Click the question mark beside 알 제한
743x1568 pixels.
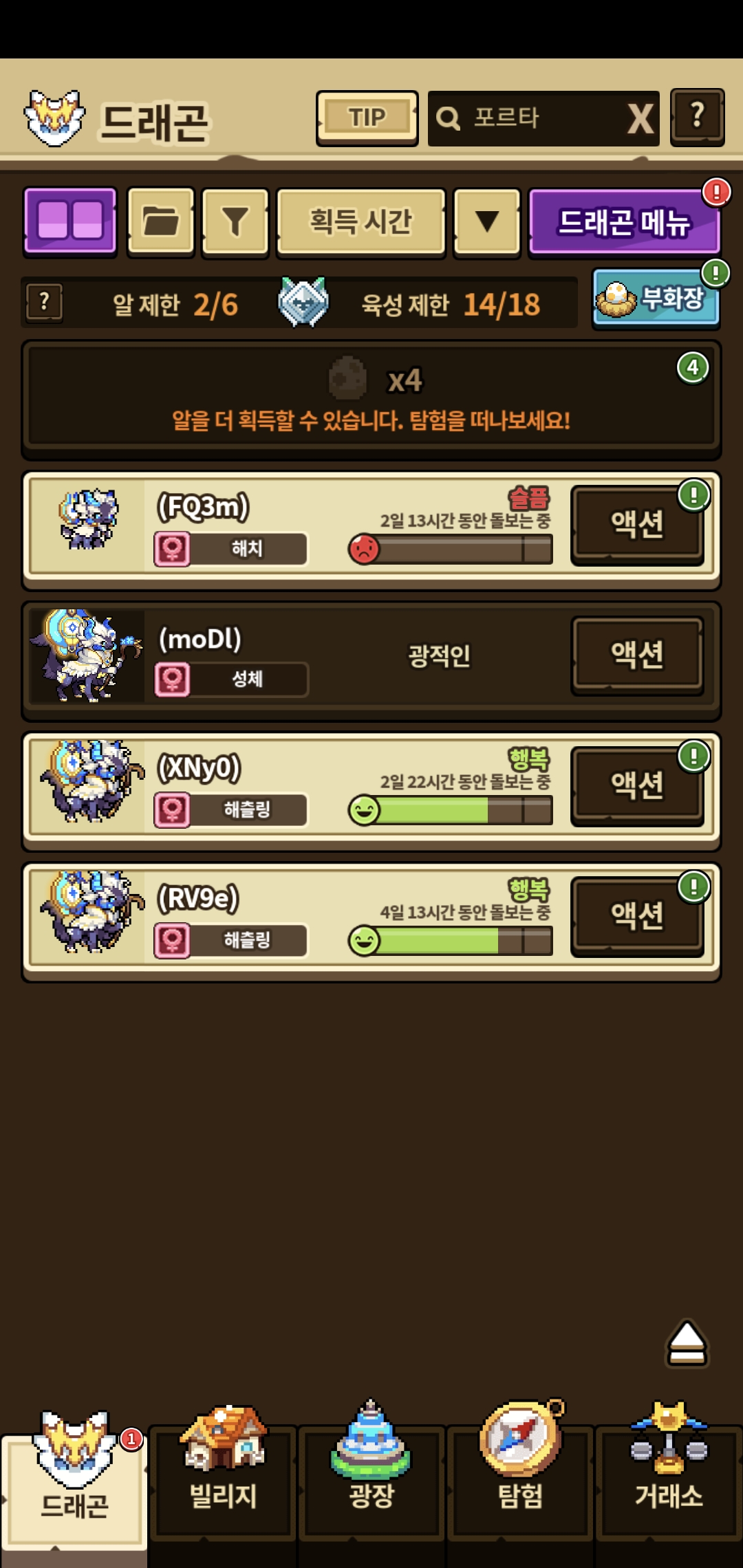click(x=45, y=303)
